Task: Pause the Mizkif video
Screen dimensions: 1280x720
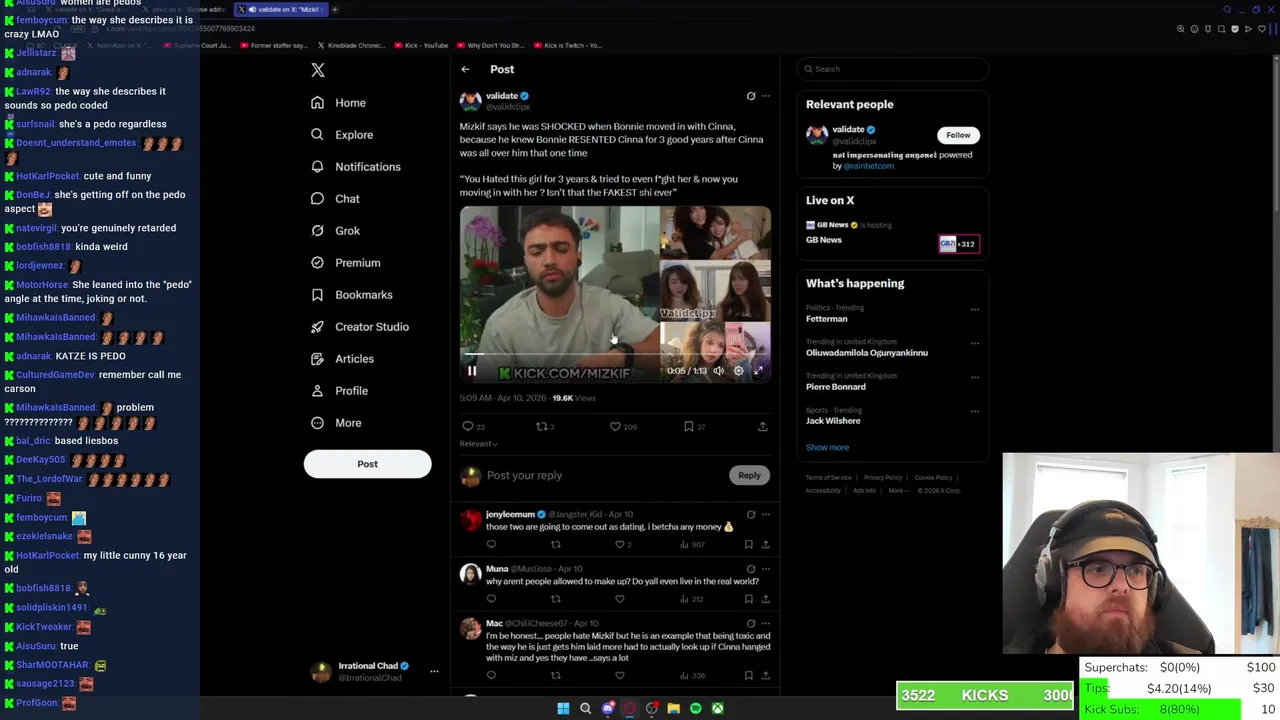Action: [x=472, y=371]
